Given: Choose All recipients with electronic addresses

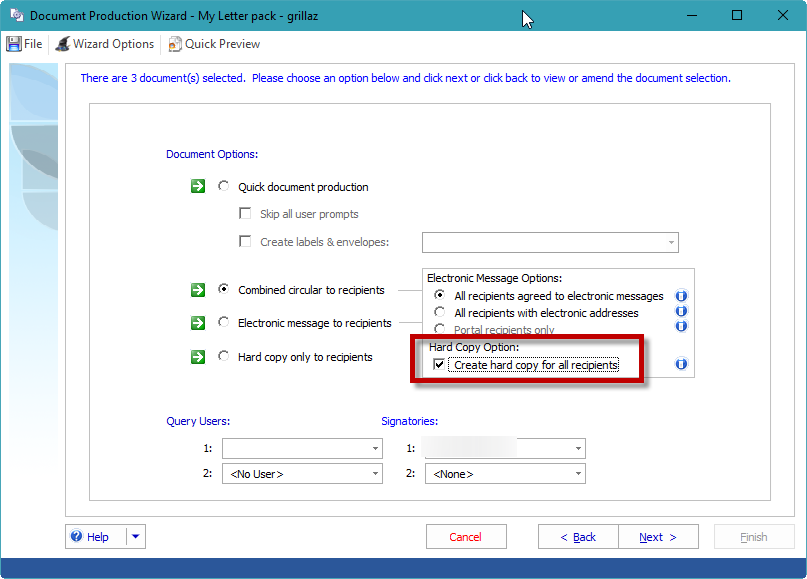Looking at the screenshot, I should (x=440, y=313).
